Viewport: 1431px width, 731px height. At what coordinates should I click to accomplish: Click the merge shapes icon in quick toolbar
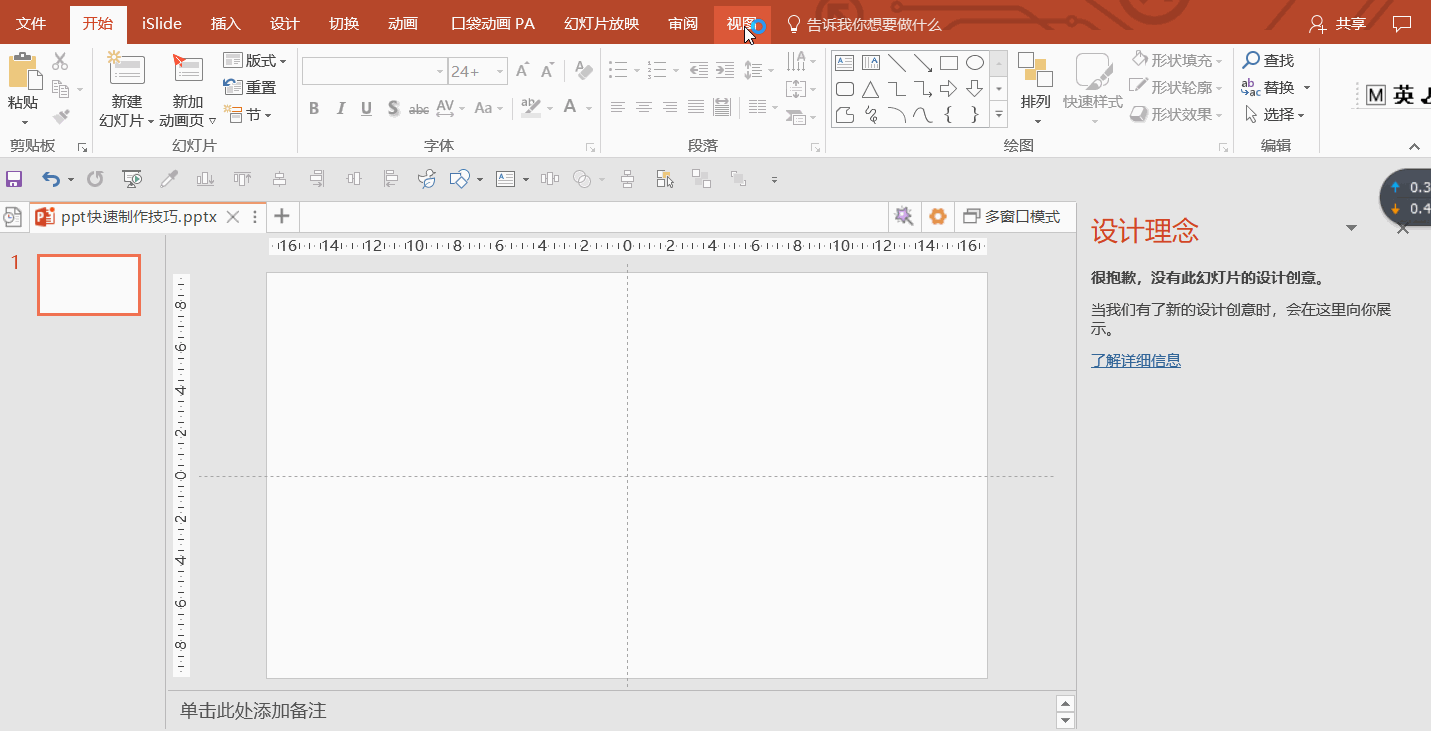point(582,179)
